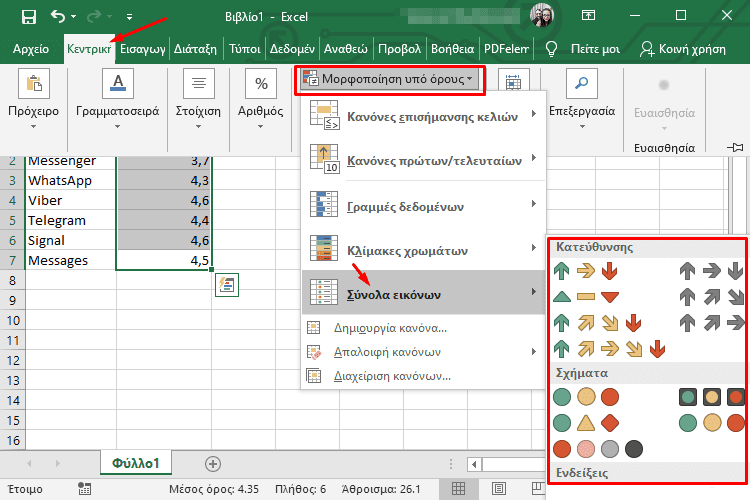Viewport: 750px width, 500px height.
Task: Select Σύνολα εικόνων menu item
Action: tap(423, 292)
